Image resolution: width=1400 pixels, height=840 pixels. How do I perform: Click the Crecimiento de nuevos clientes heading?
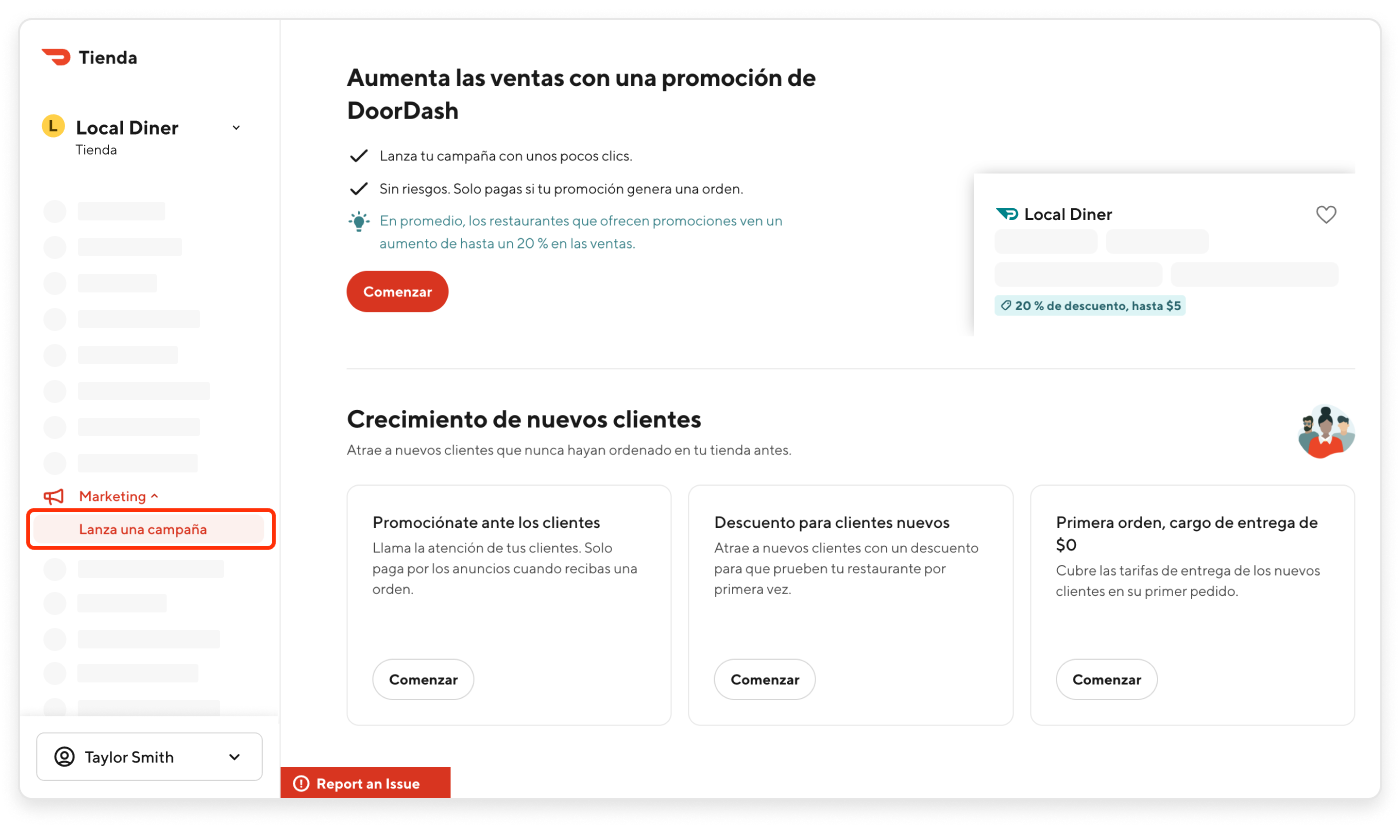[524, 419]
